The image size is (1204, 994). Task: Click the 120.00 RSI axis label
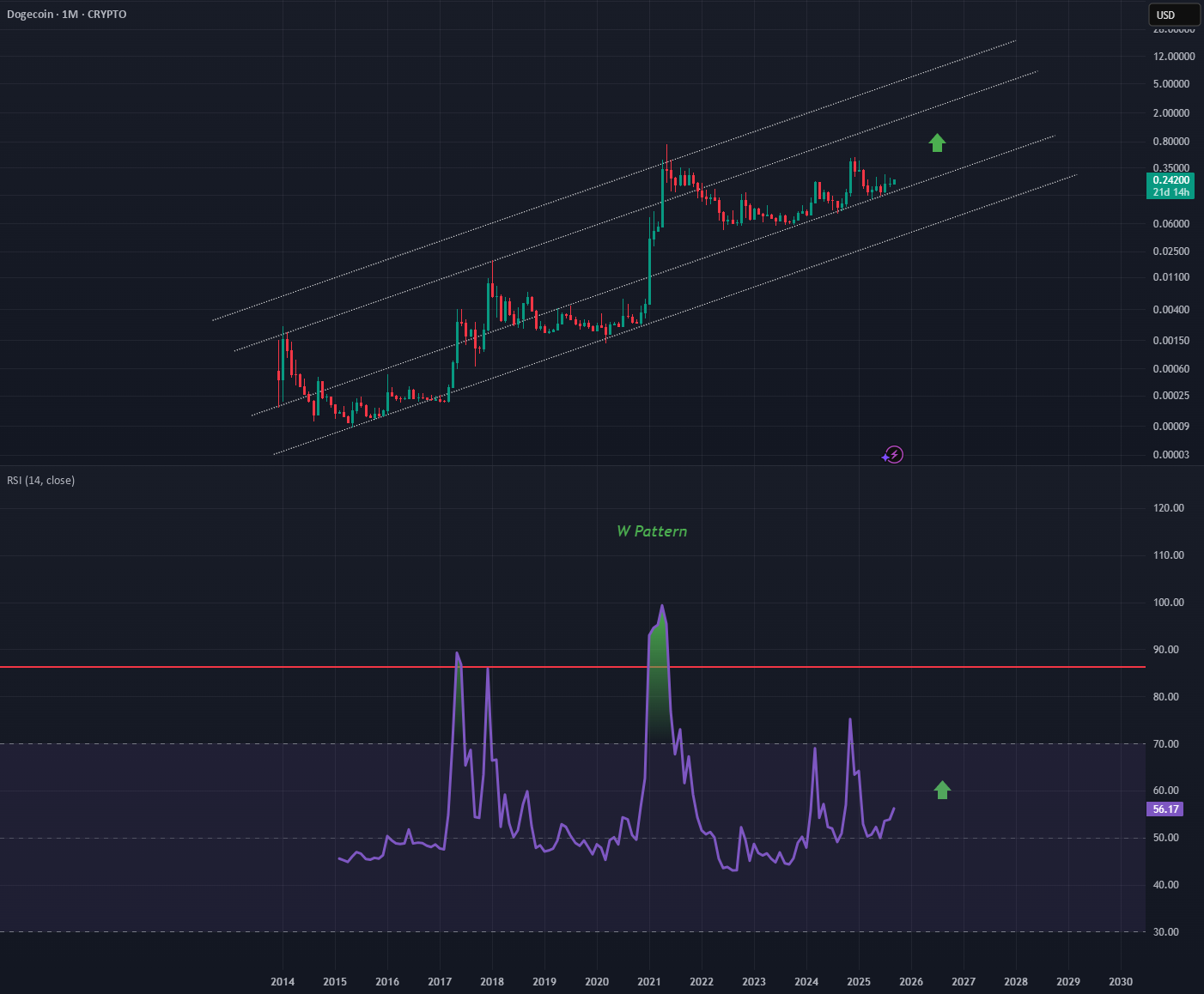1169,508
